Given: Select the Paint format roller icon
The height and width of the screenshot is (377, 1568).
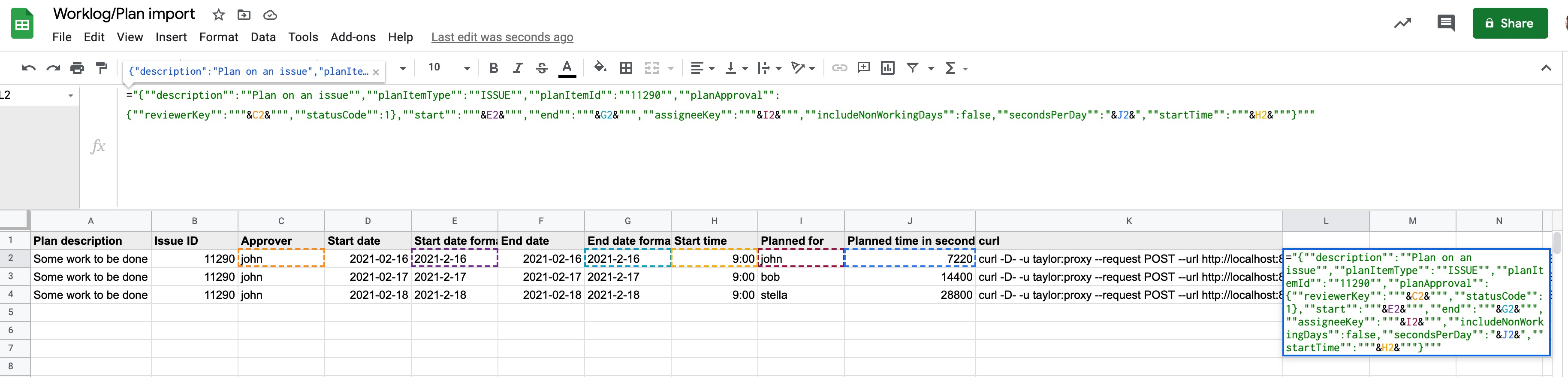Looking at the screenshot, I should (102, 67).
